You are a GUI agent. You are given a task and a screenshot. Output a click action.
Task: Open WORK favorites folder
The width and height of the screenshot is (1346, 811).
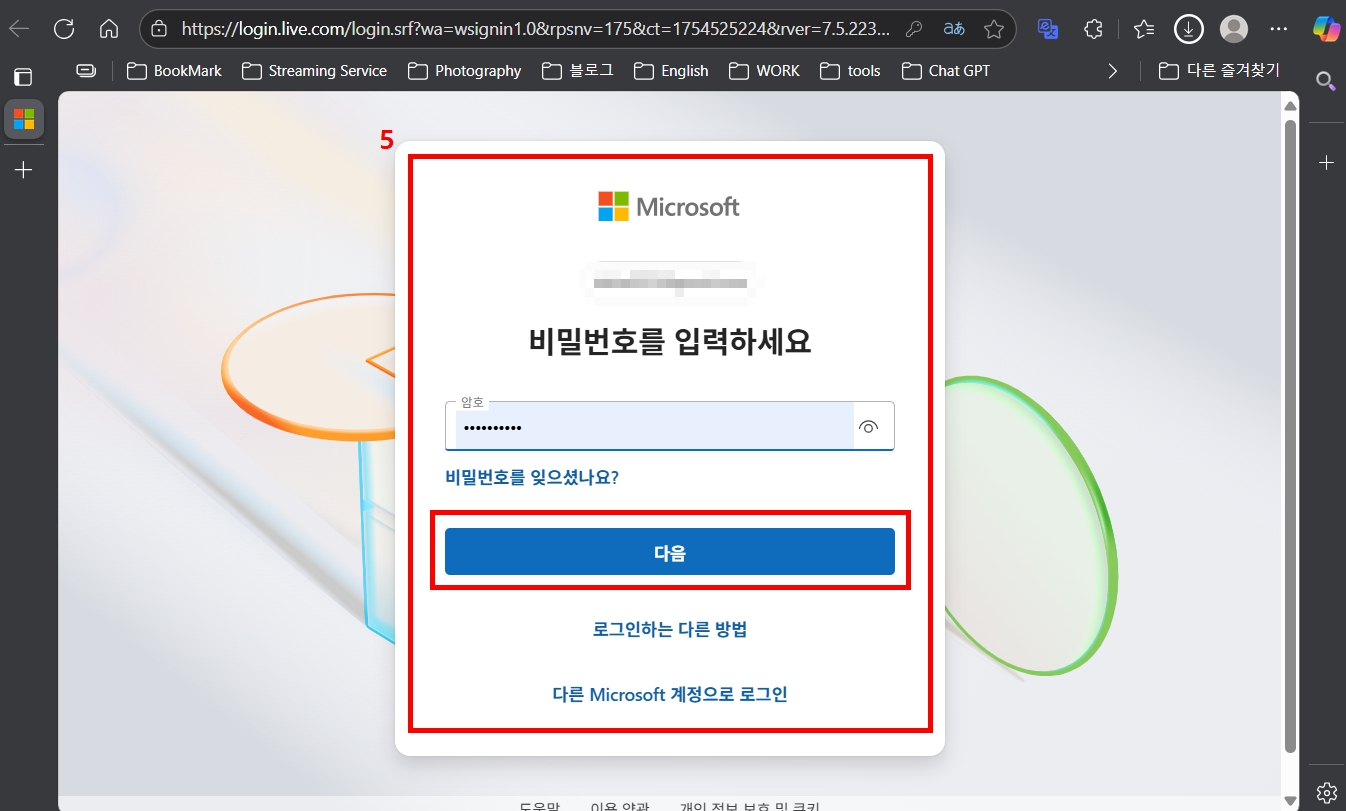pos(764,70)
